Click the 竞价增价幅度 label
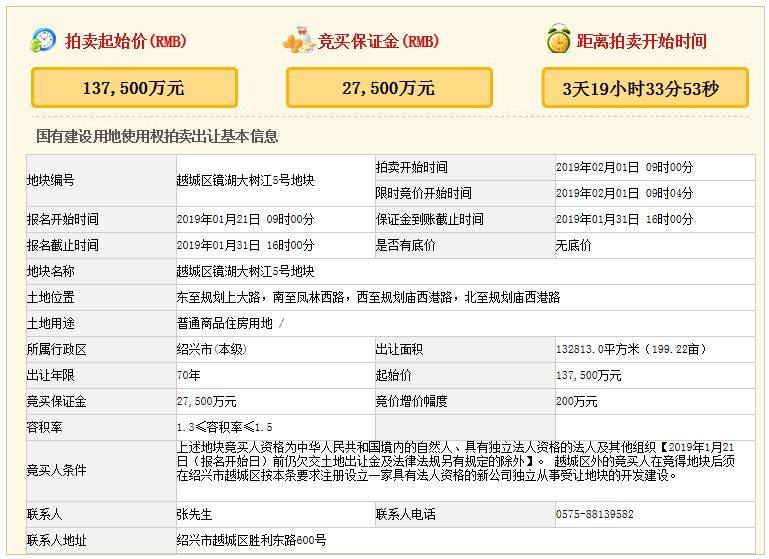 [411, 401]
